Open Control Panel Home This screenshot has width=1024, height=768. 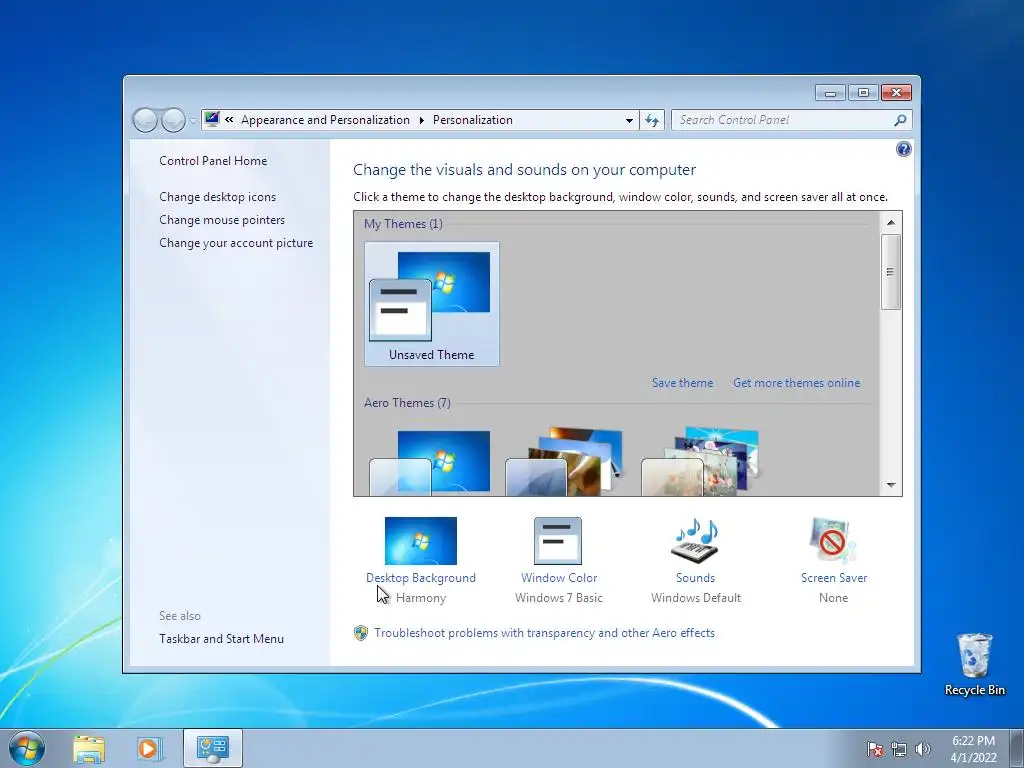pyautogui.click(x=213, y=161)
